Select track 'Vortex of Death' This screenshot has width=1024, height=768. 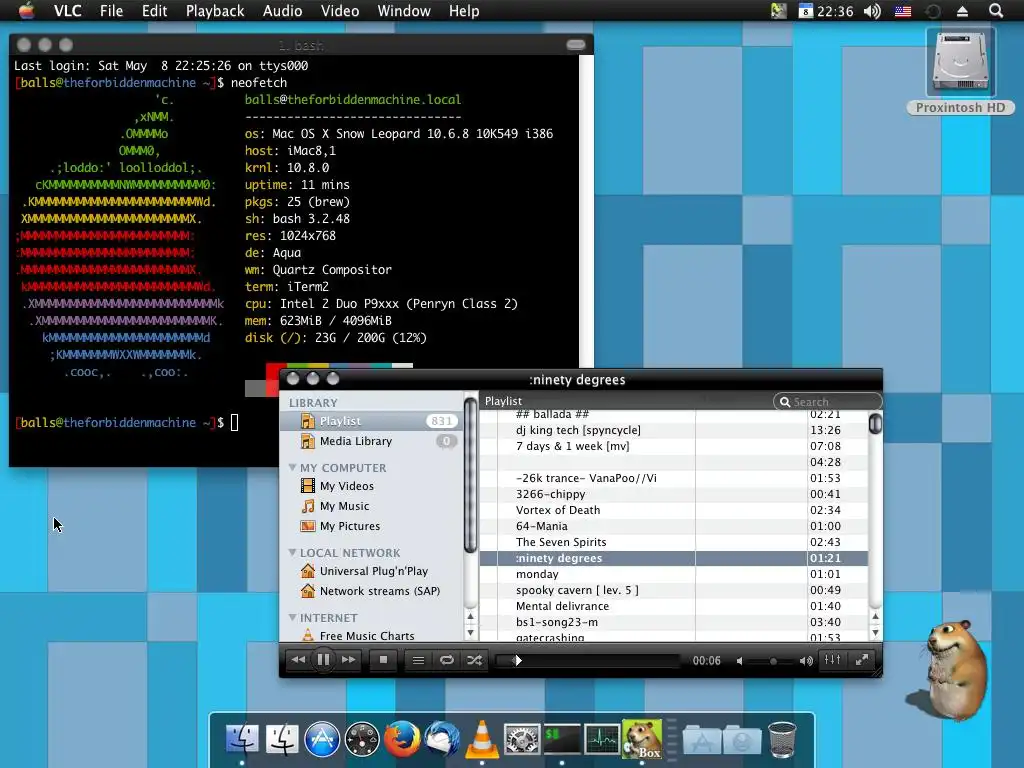[674, 510]
